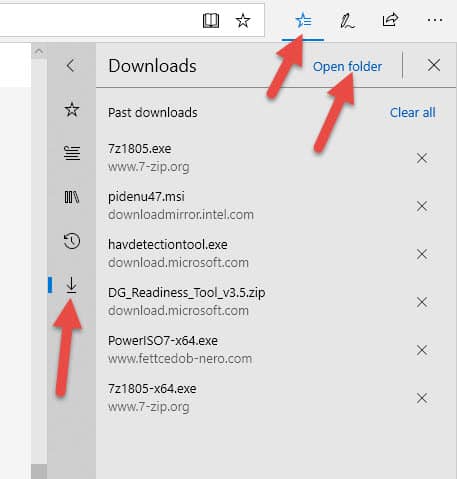
Task: Click the Share icon in toolbar
Action: tap(390, 20)
